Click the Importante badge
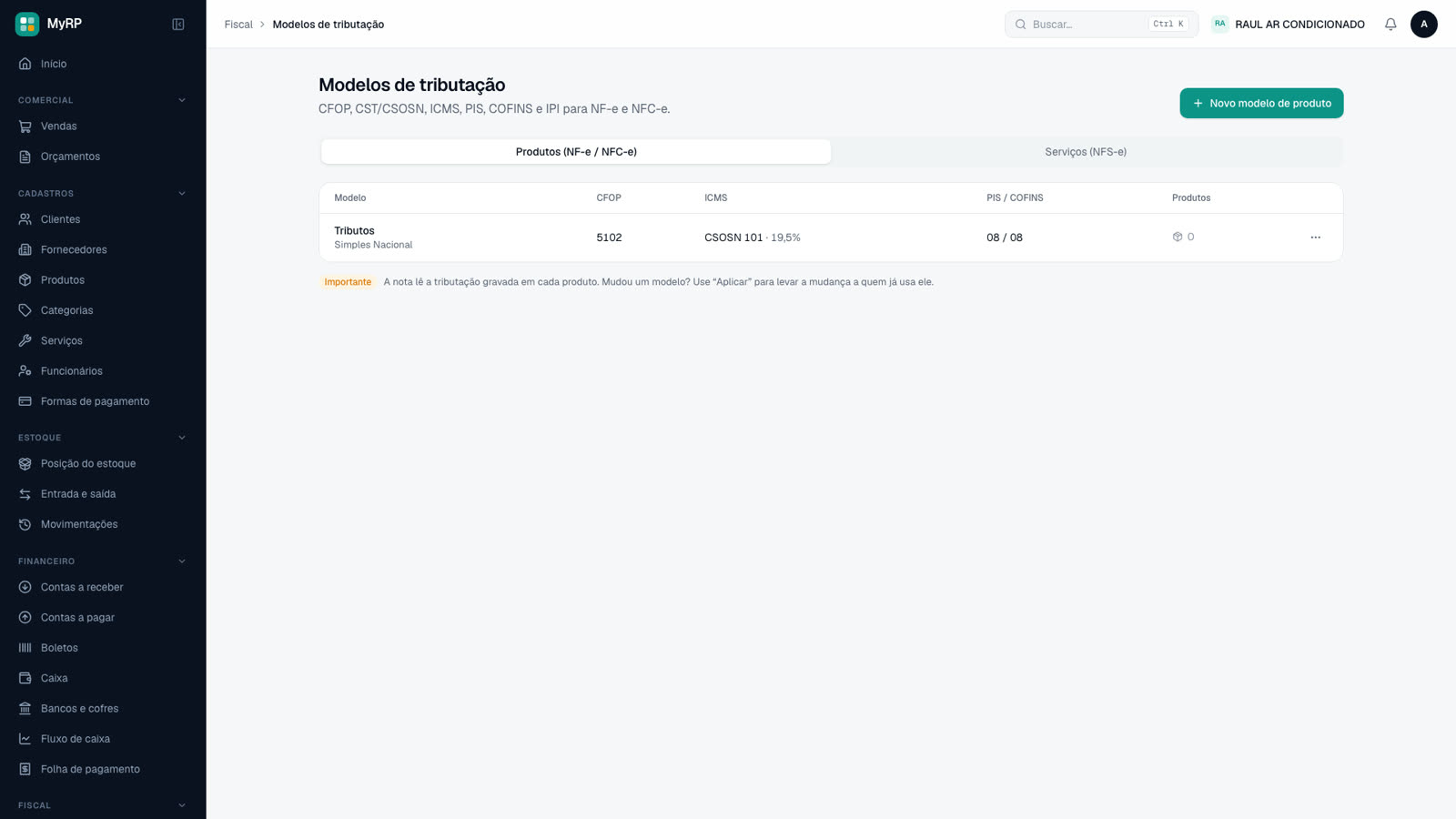 (348, 282)
